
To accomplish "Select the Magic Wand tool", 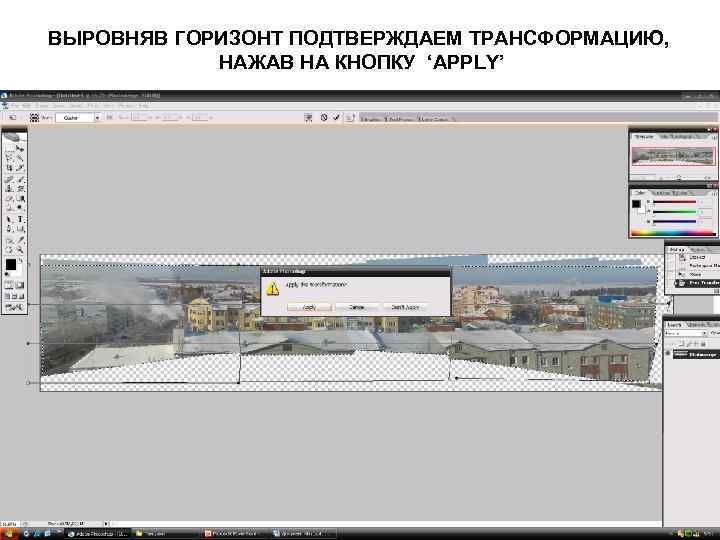I will click(x=20, y=158).
